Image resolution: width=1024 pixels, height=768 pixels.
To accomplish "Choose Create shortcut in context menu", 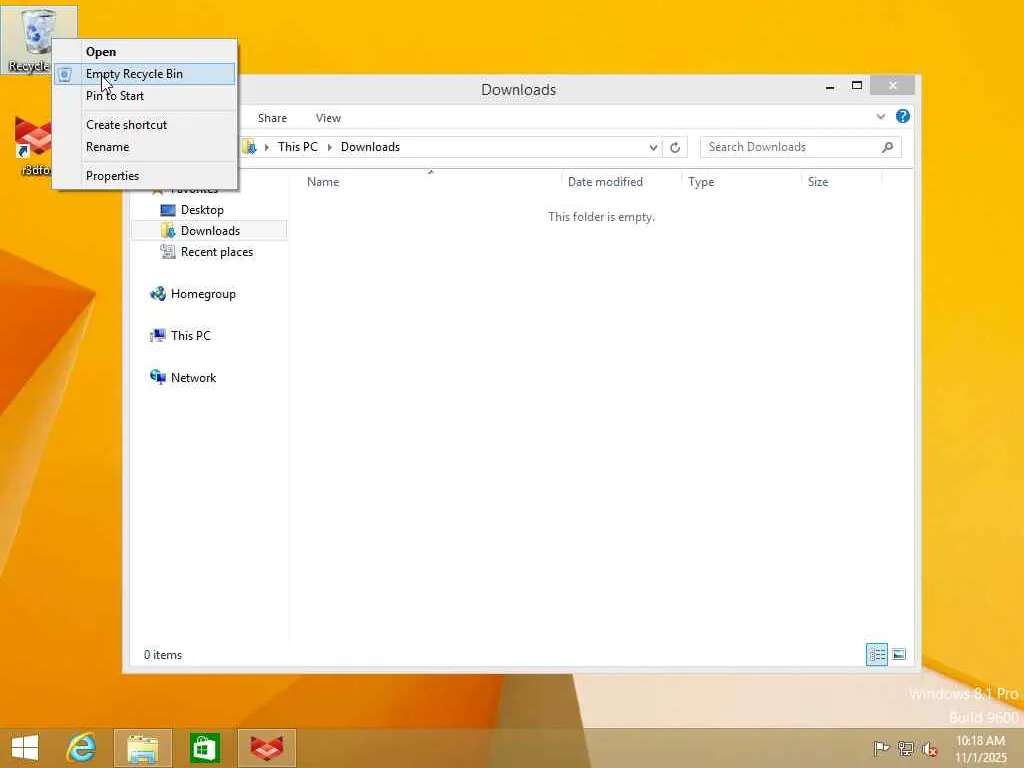I will point(144,125).
